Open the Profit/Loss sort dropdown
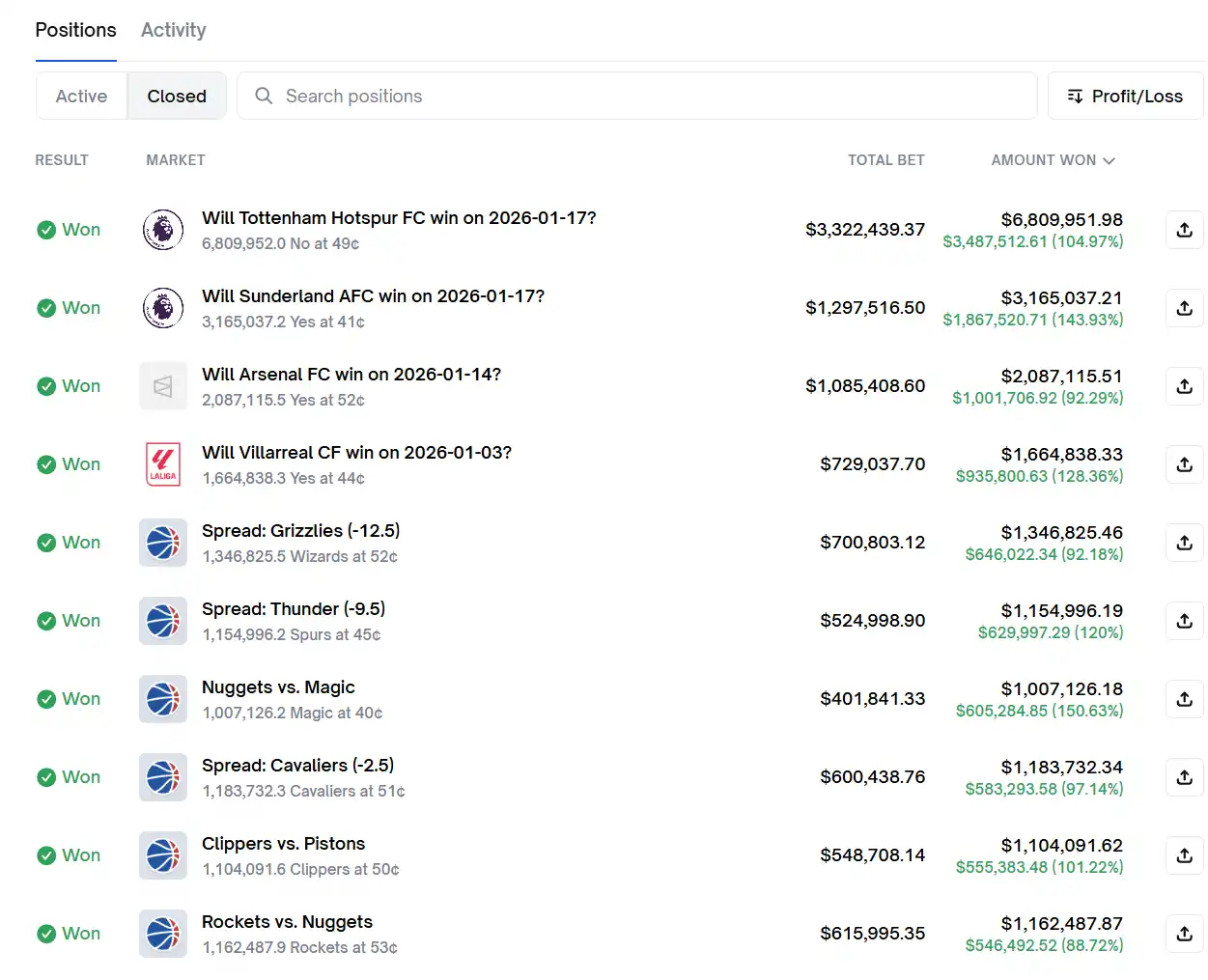The height and width of the screenshot is (980, 1208). (1125, 96)
